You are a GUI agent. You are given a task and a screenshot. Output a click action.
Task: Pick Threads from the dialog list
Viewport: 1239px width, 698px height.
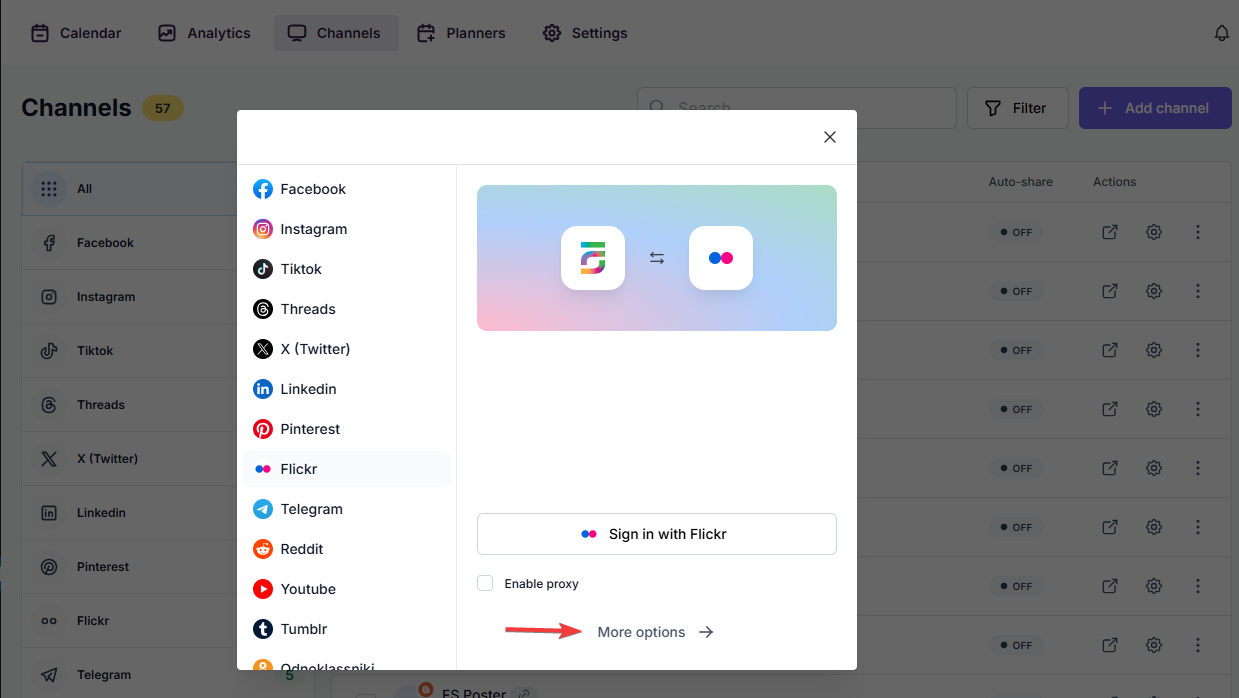(307, 309)
